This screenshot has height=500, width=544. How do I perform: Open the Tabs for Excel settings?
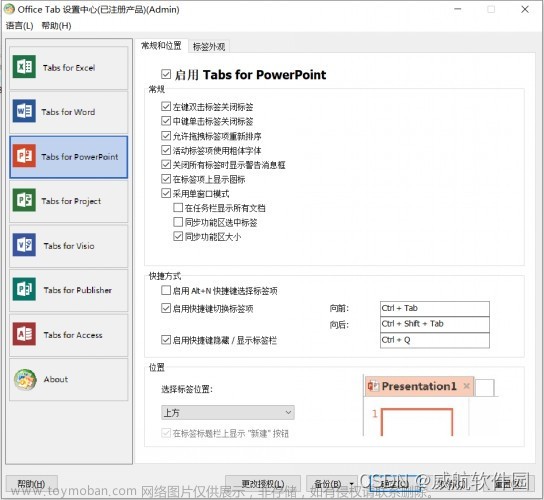pos(69,68)
